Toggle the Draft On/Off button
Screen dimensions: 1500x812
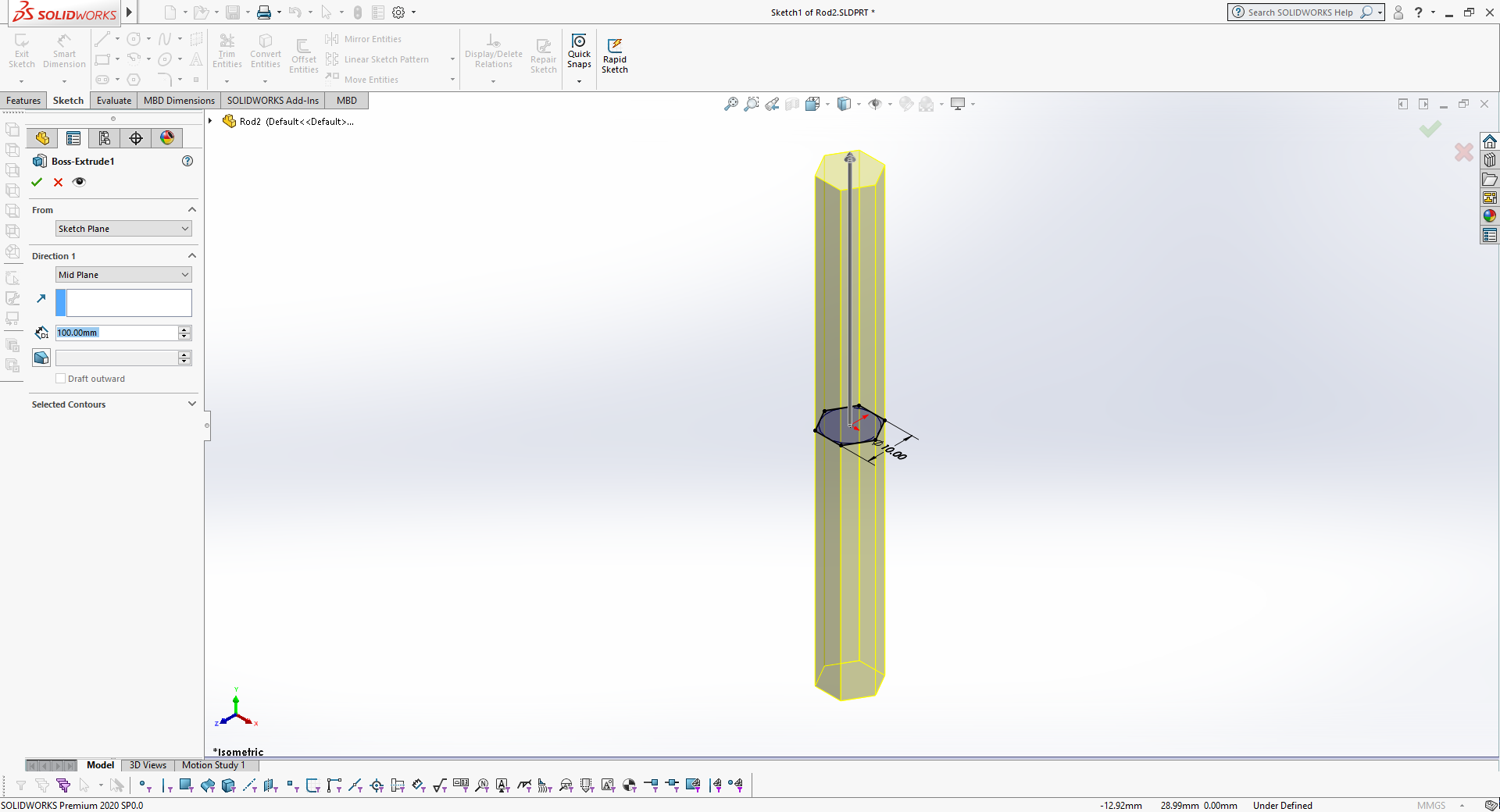[41, 358]
